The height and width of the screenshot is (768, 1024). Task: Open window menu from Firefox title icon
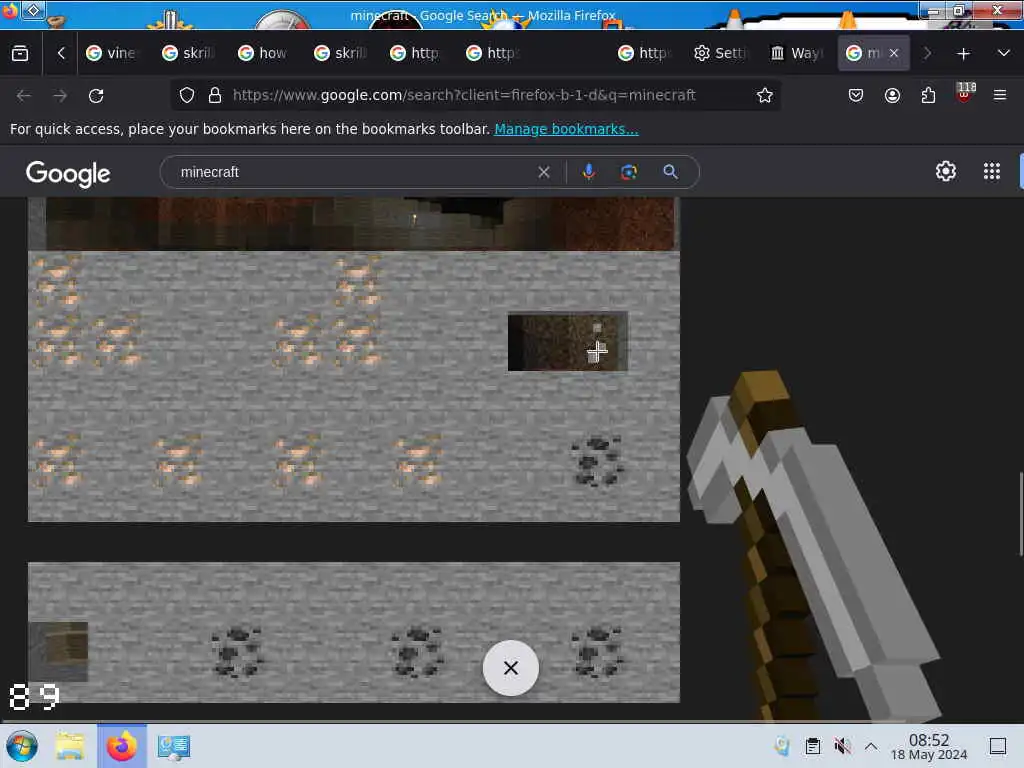click(10, 10)
